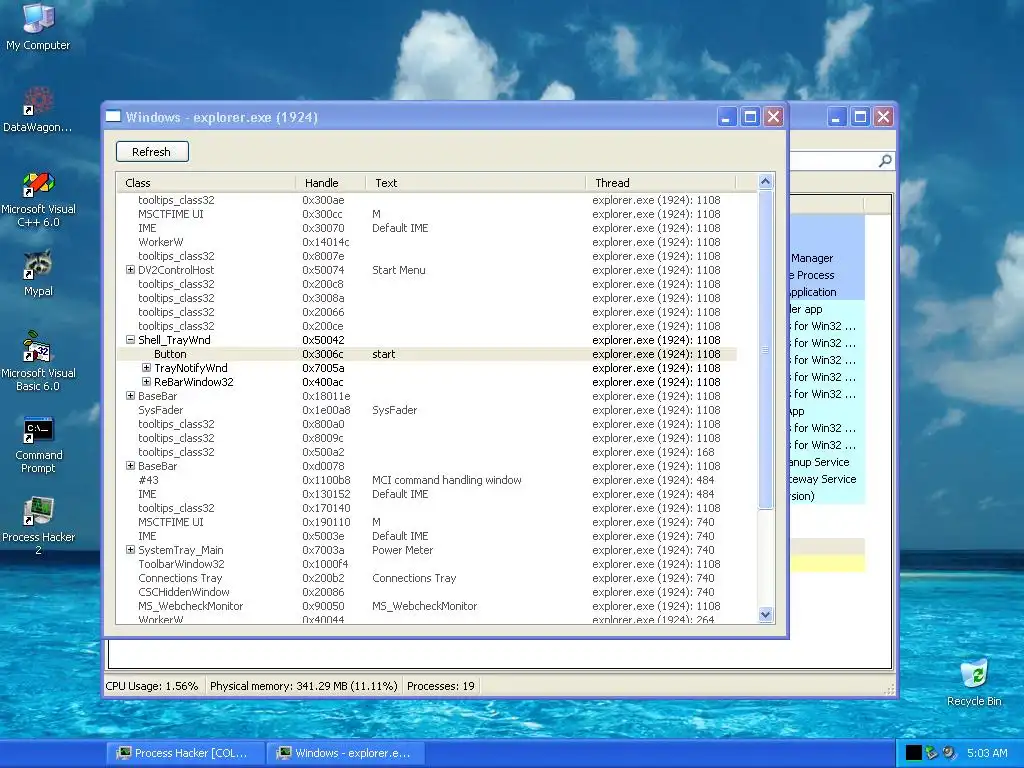Click the green network tray icon
This screenshot has height=768, width=1024.
point(932,753)
